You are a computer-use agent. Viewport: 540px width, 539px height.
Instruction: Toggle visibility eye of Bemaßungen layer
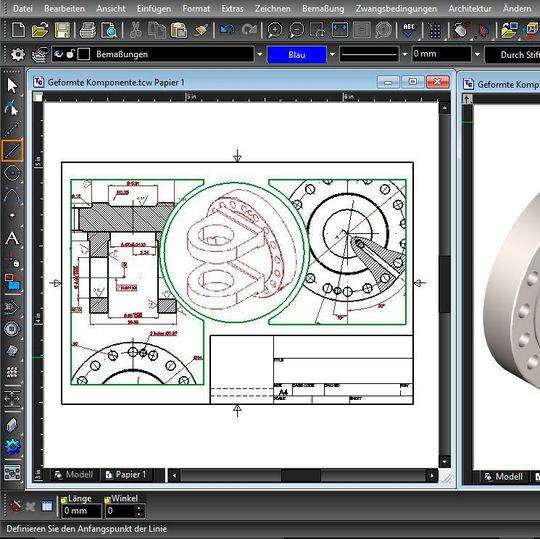[59, 54]
